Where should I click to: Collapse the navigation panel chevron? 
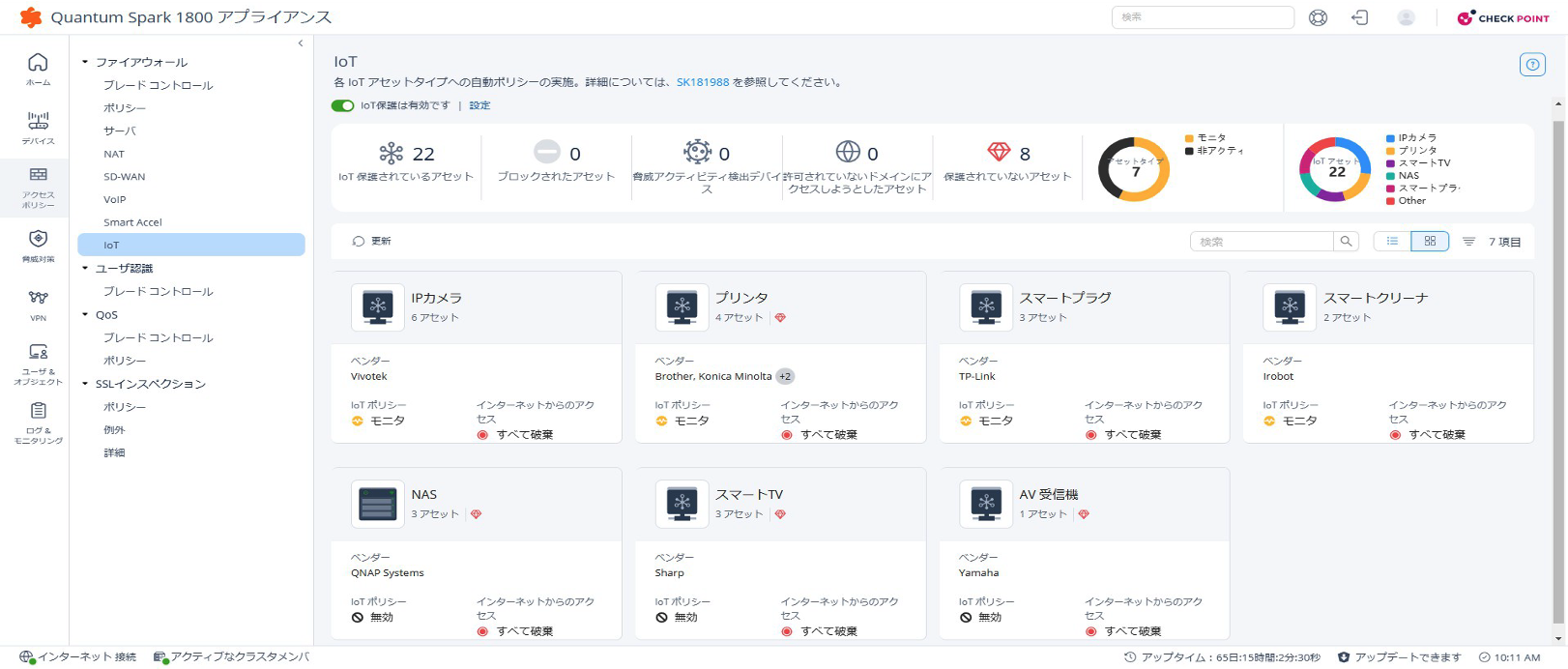coord(301,44)
